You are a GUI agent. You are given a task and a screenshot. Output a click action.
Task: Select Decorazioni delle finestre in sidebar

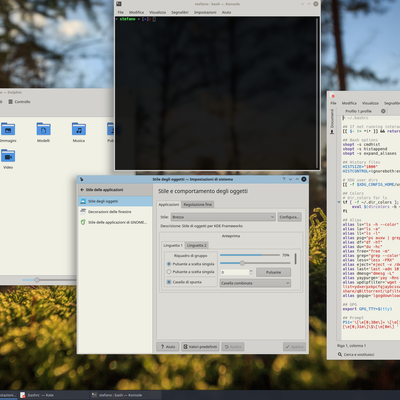tap(115, 212)
